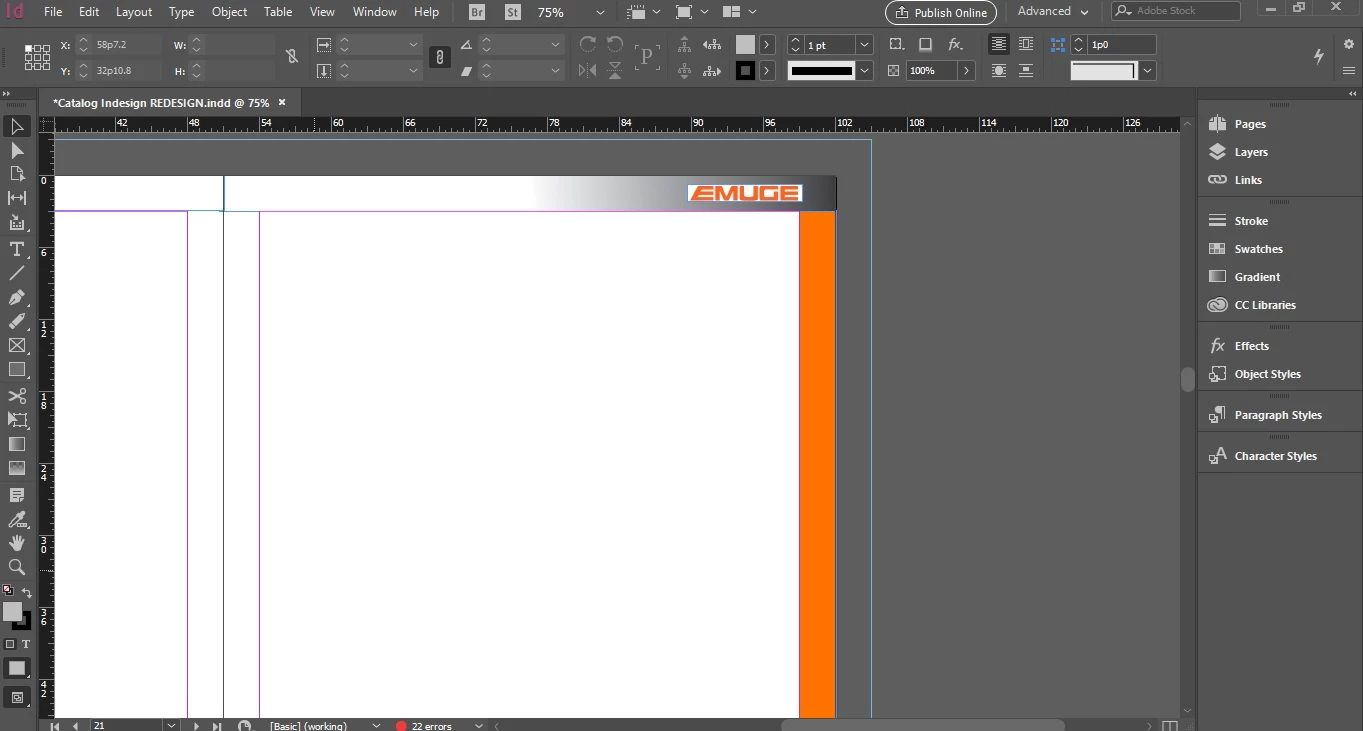Image resolution: width=1363 pixels, height=731 pixels.
Task: Expand the Advanced workspace switcher
Action: 1053,11
